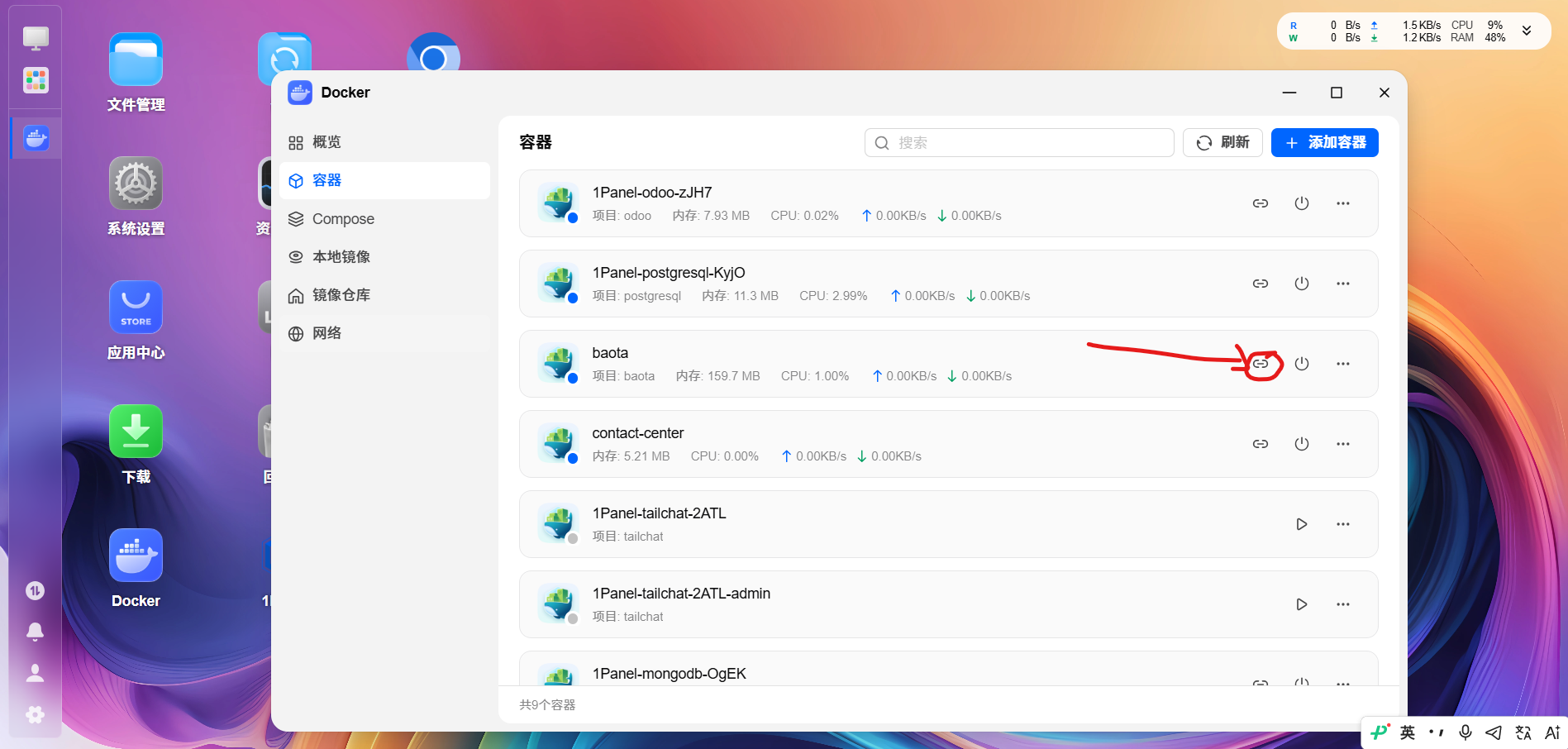
Task: Select Docker icon in left dock
Action: (x=36, y=138)
